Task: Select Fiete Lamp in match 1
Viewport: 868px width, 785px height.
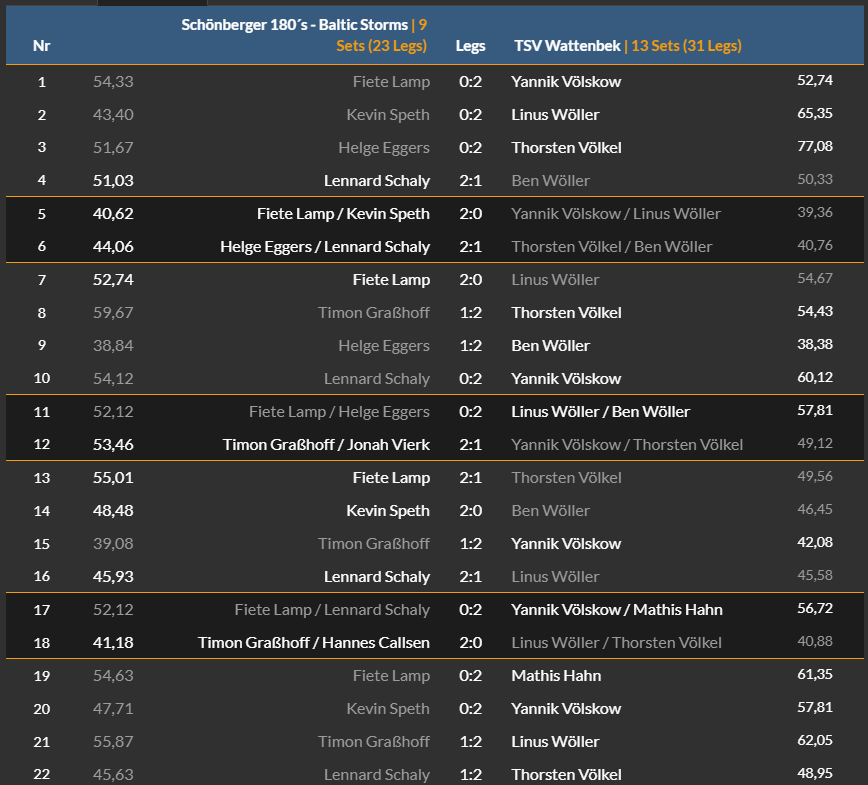Action: [x=391, y=81]
